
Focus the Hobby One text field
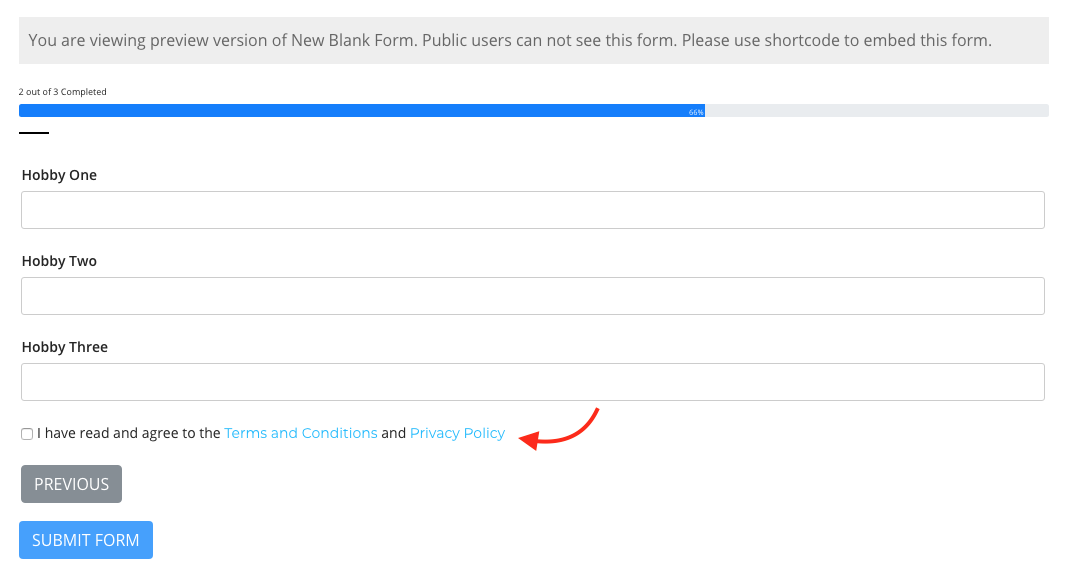[533, 210]
